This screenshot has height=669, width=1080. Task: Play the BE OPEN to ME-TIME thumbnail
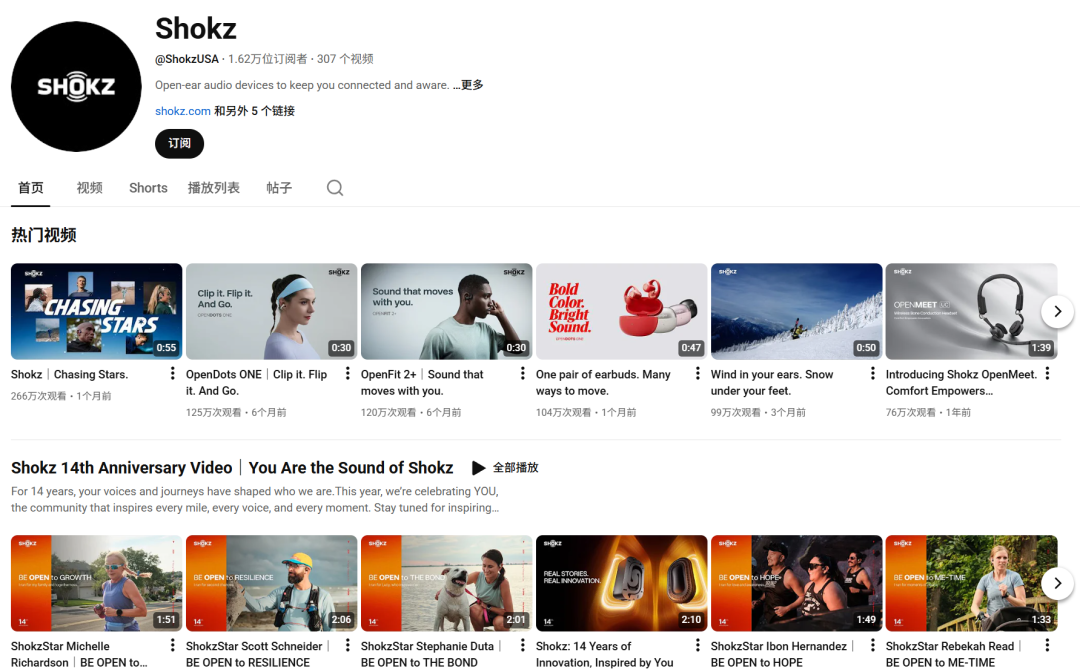[971, 584]
